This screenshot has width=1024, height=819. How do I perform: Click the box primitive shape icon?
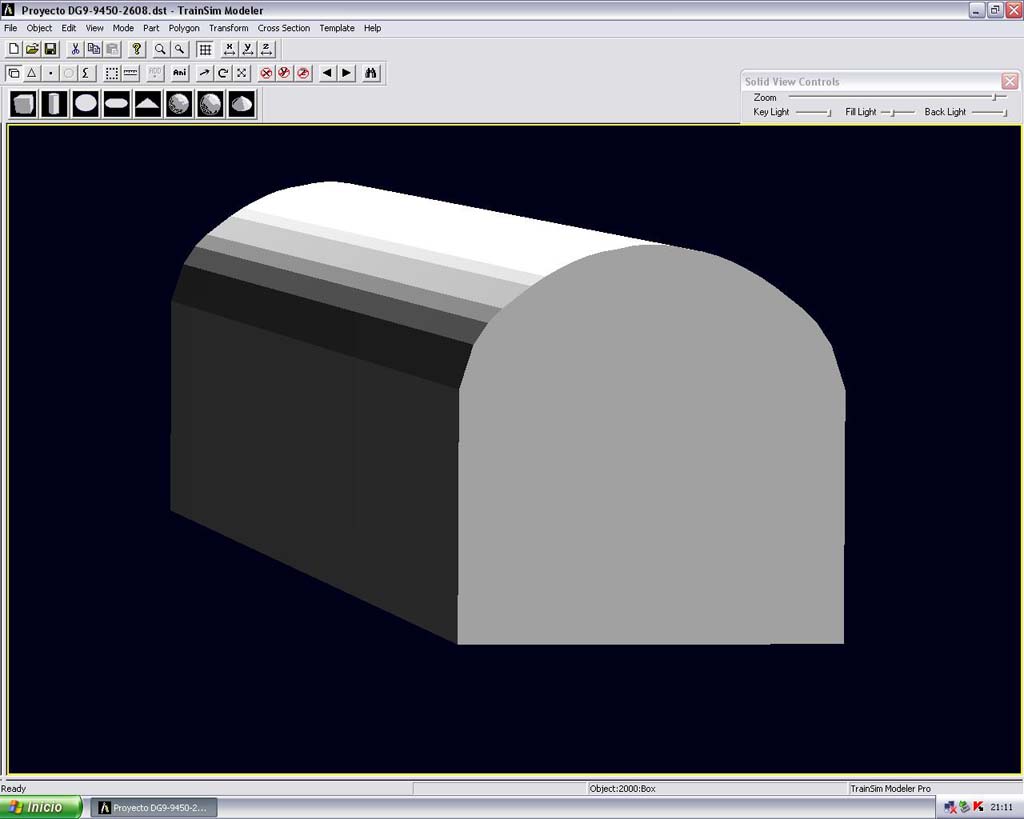click(23, 103)
